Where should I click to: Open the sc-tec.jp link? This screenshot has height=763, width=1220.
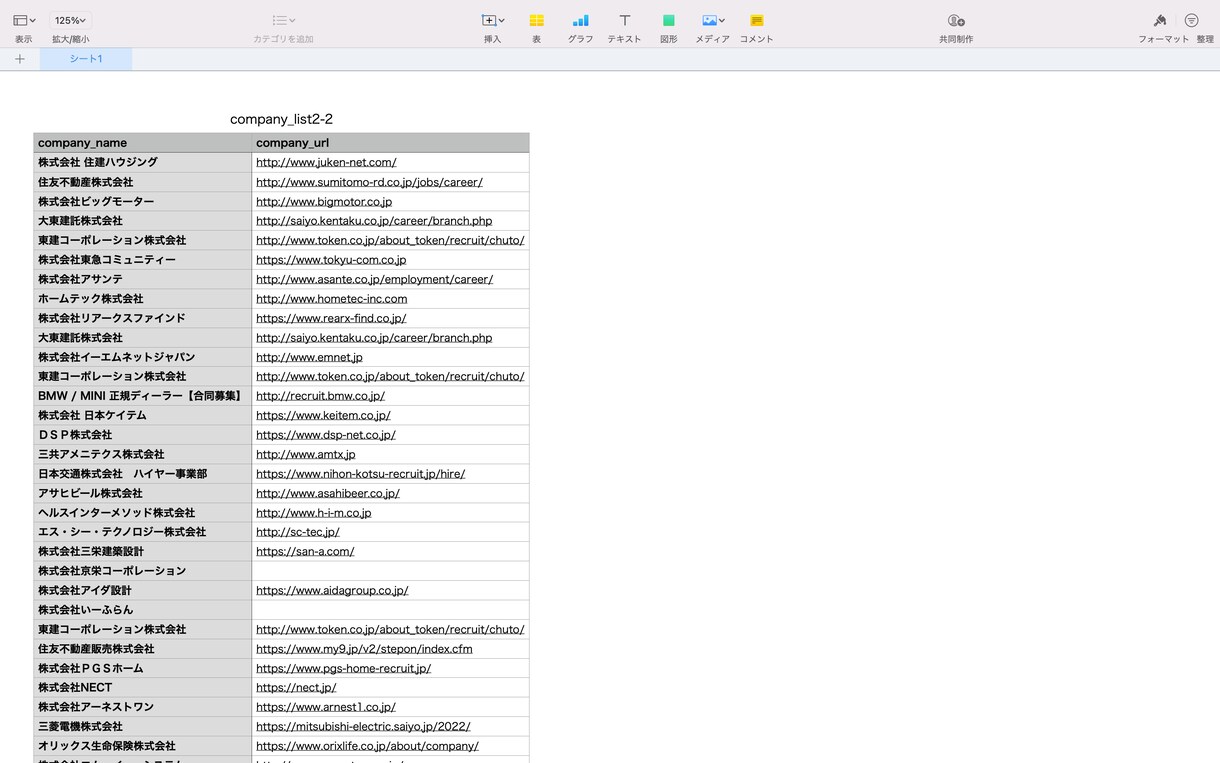coord(298,532)
